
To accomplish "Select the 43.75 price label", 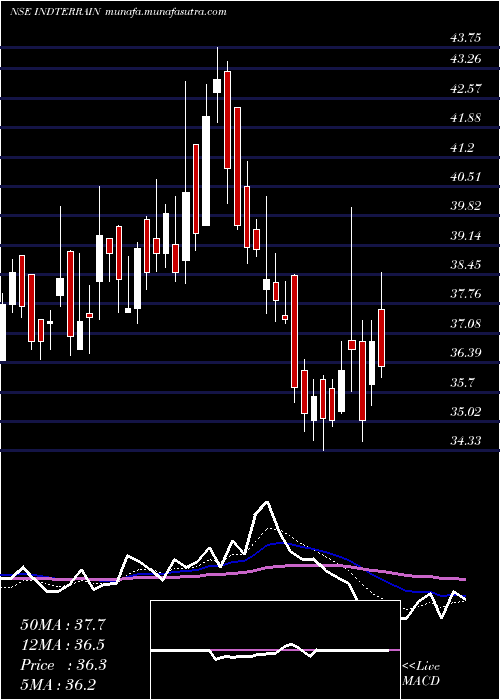I will (x=466, y=38).
